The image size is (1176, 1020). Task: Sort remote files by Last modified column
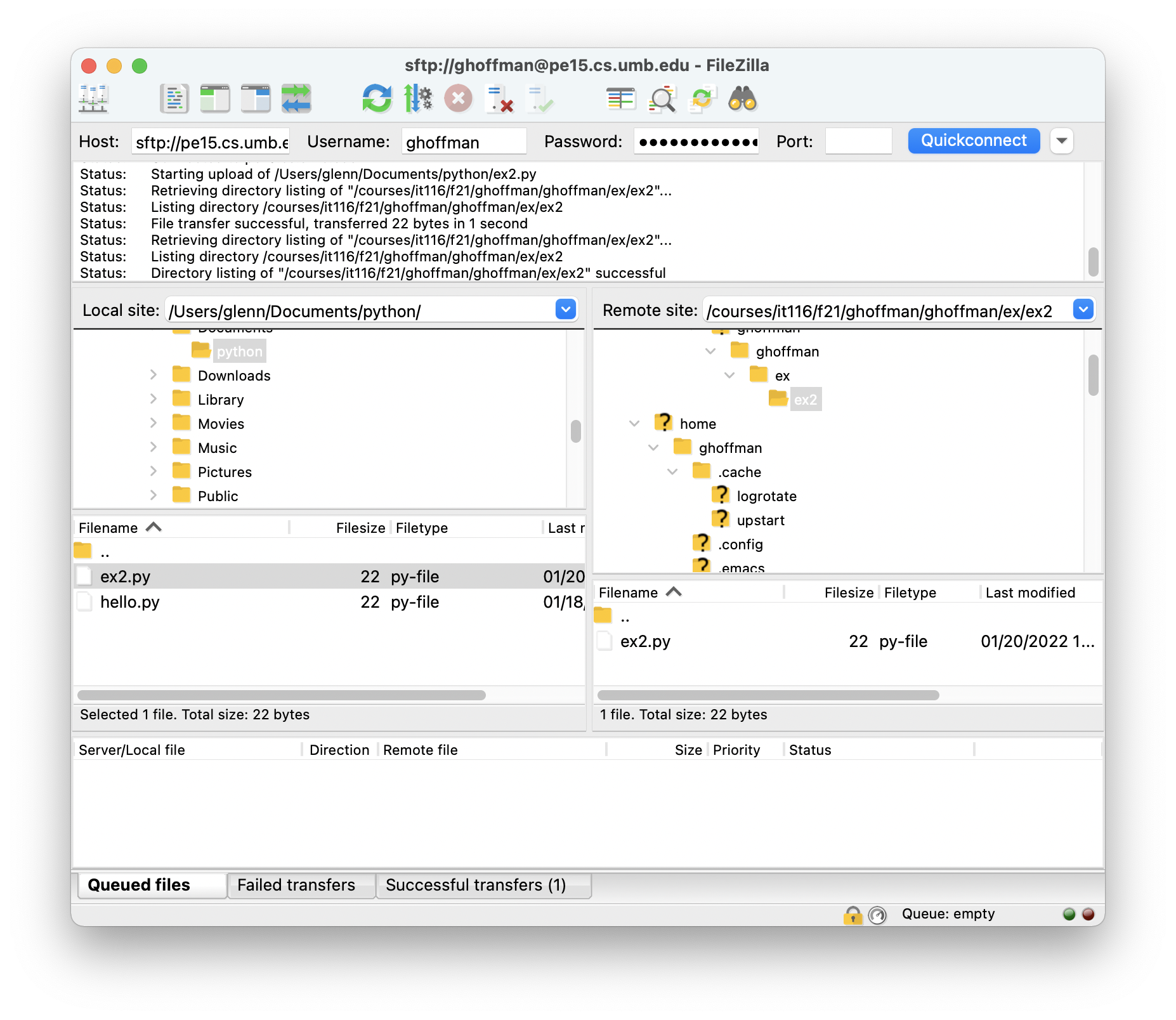(1041, 592)
